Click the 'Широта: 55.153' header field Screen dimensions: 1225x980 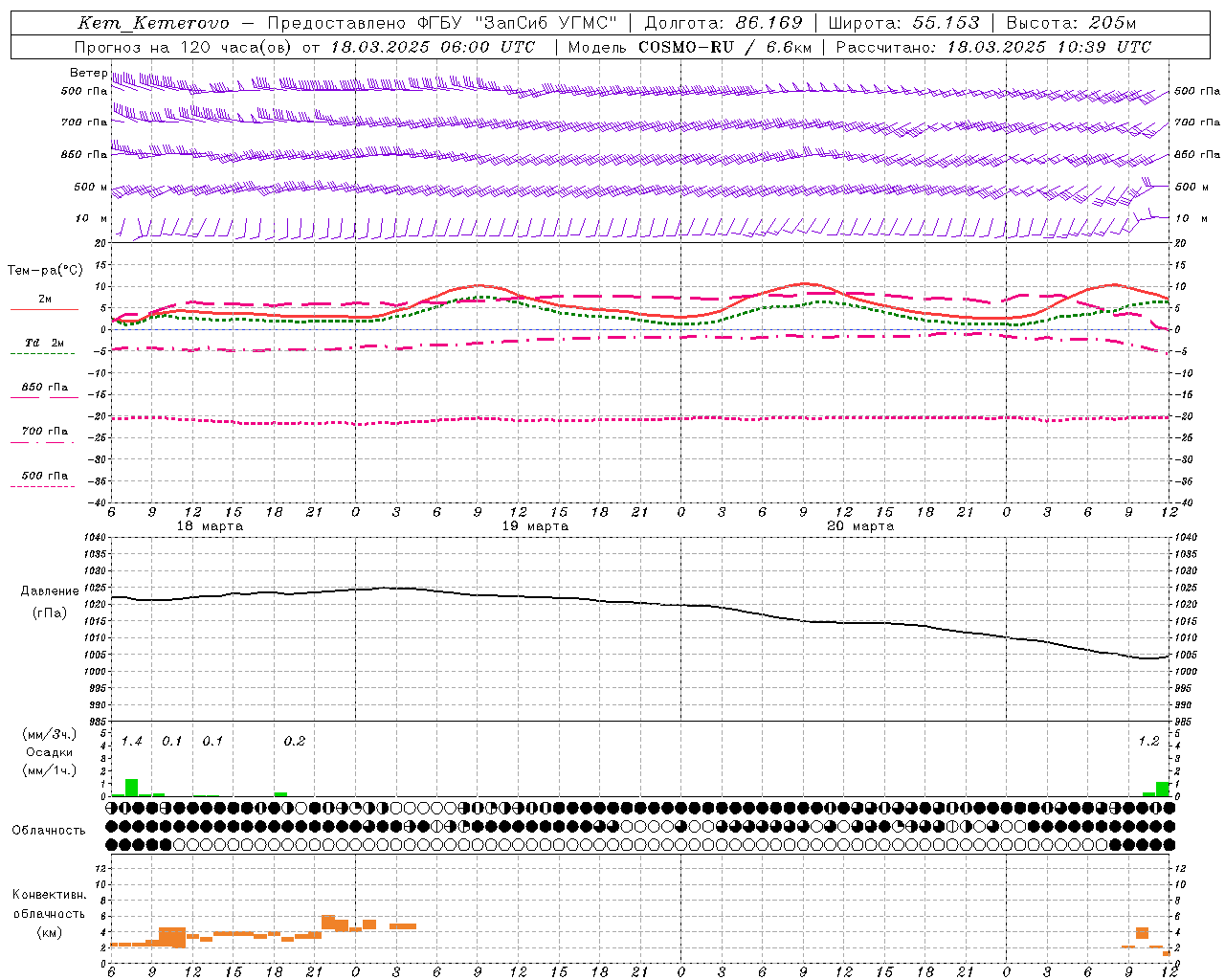coord(903,23)
